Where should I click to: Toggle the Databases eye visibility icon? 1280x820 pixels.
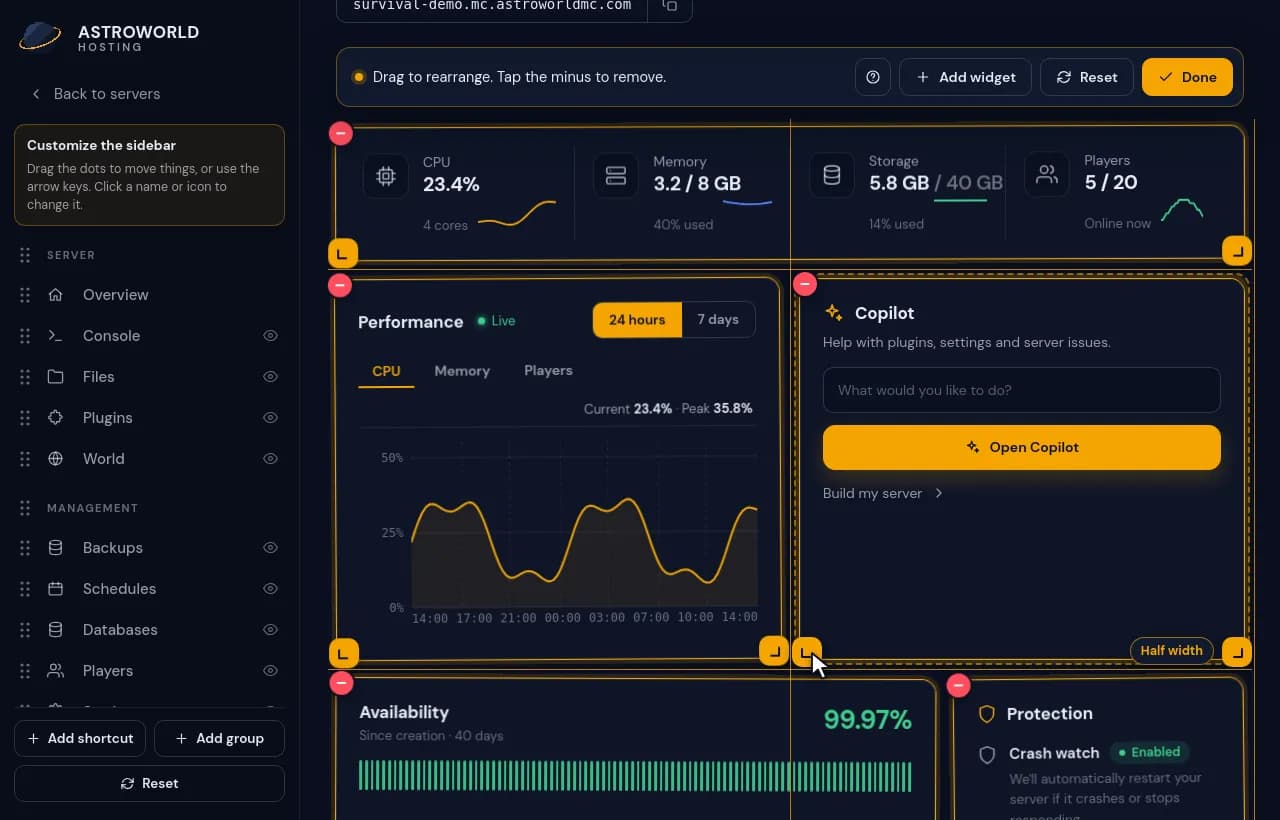point(270,630)
